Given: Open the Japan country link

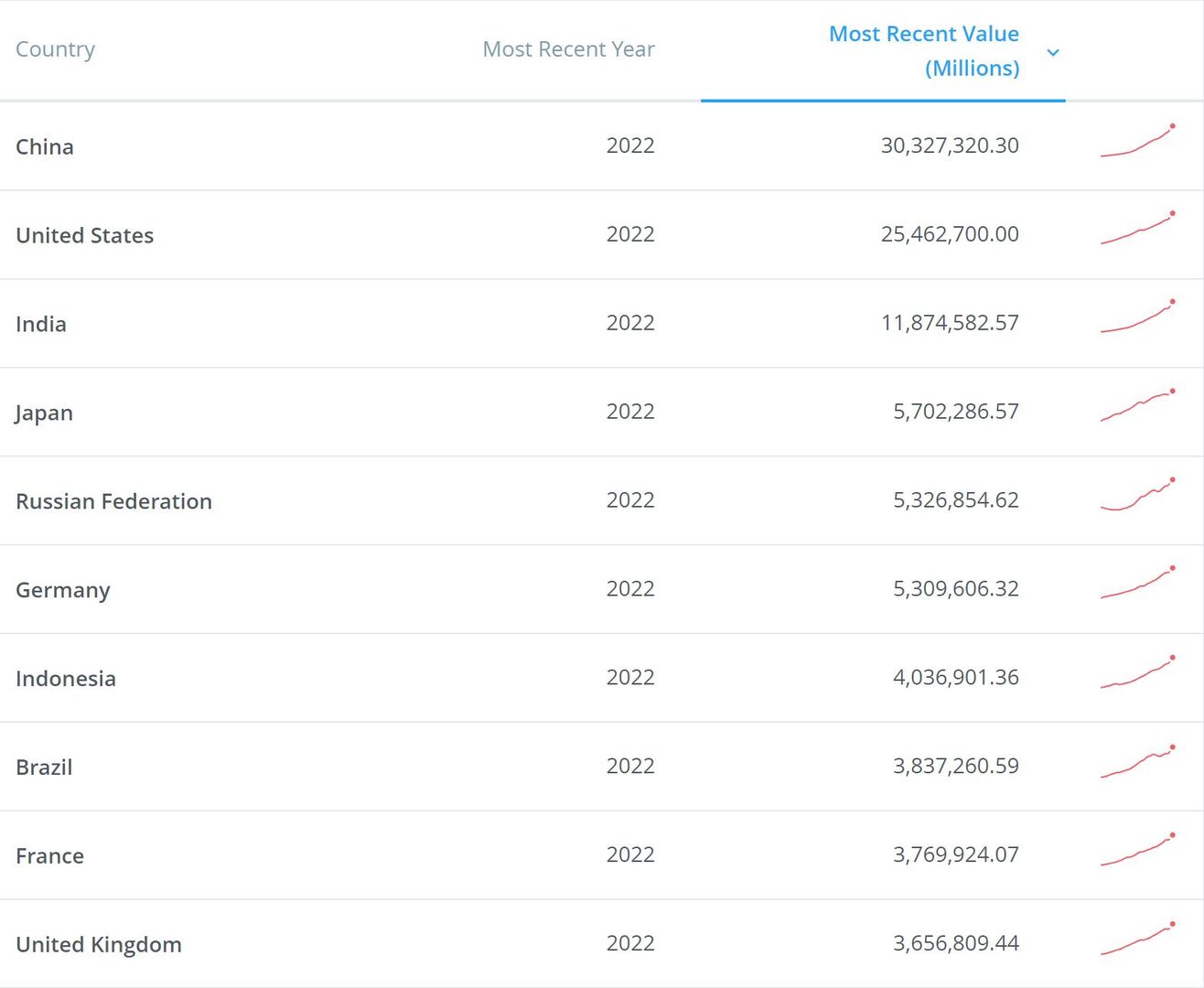Looking at the screenshot, I should tap(44, 413).
